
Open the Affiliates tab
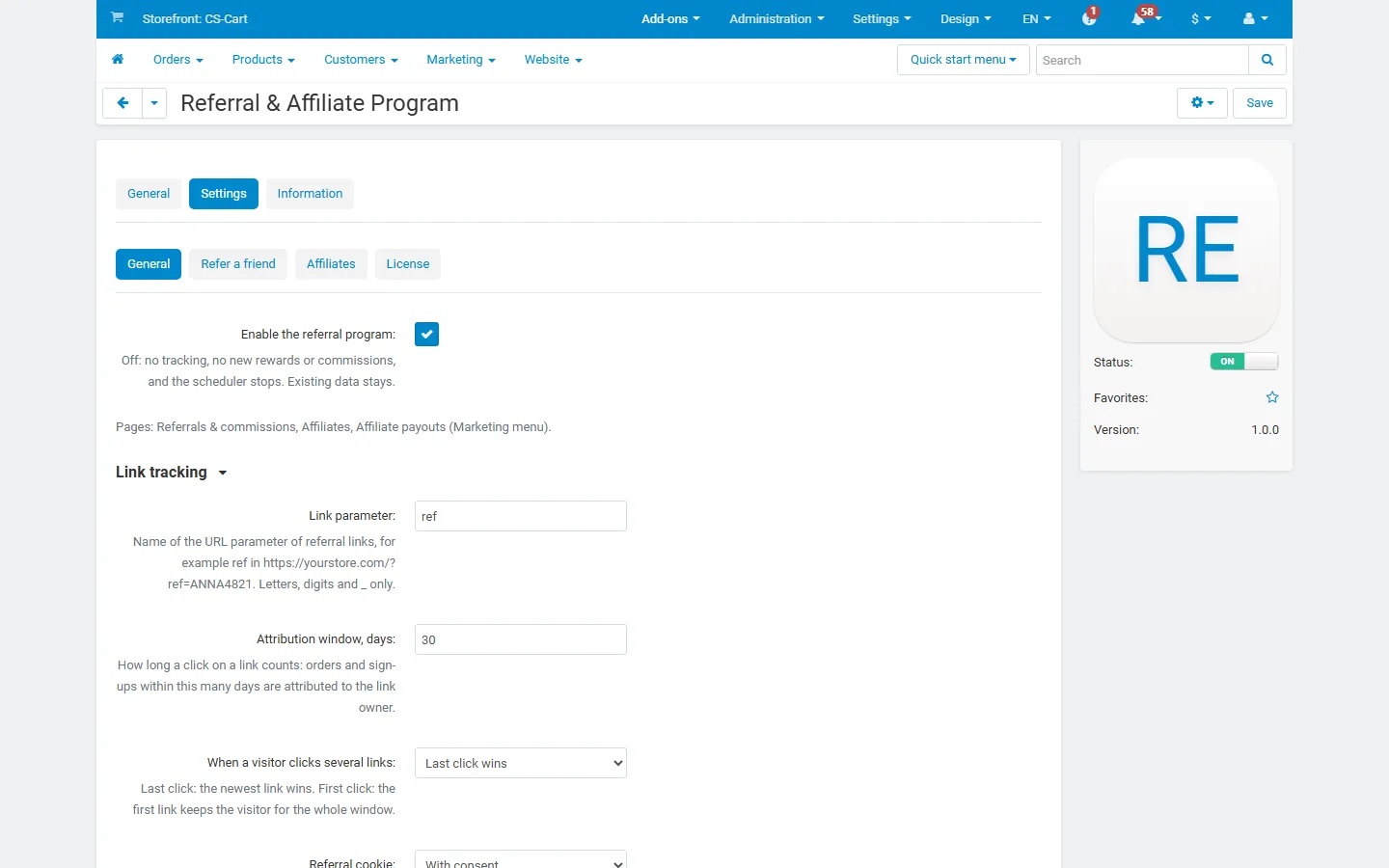tap(331, 264)
